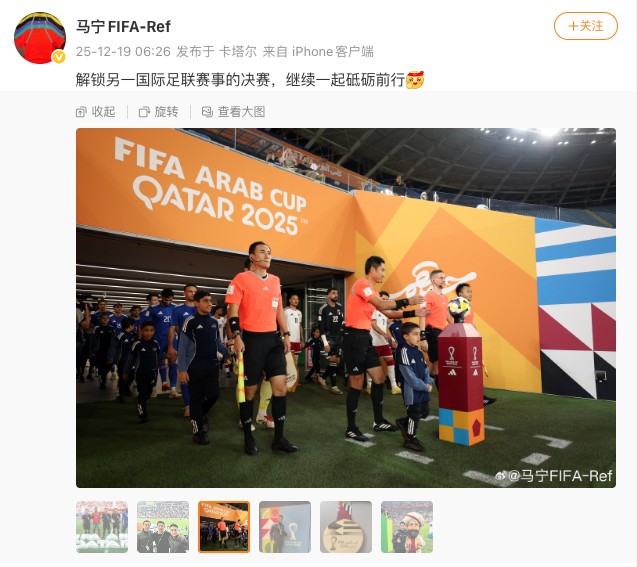Collapse the image via 收起 text
This screenshot has width=637, height=567.
tap(104, 112)
